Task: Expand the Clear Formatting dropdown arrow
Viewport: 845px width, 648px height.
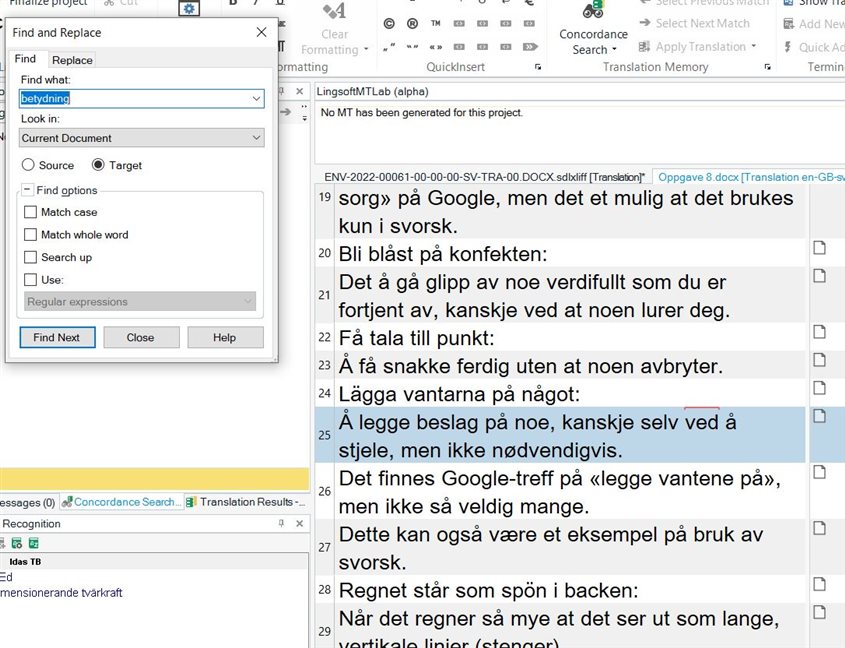Action: point(366,49)
